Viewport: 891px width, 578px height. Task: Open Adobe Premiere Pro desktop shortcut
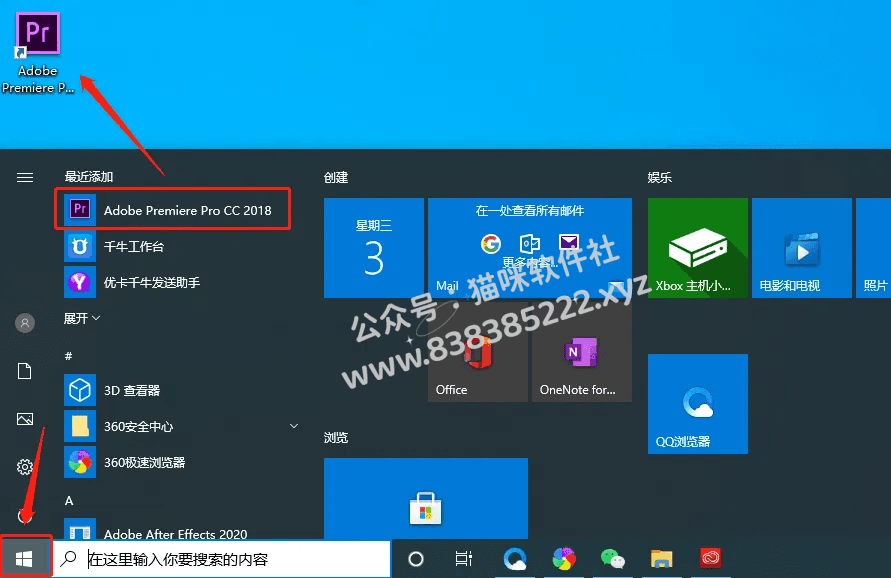pos(38,52)
